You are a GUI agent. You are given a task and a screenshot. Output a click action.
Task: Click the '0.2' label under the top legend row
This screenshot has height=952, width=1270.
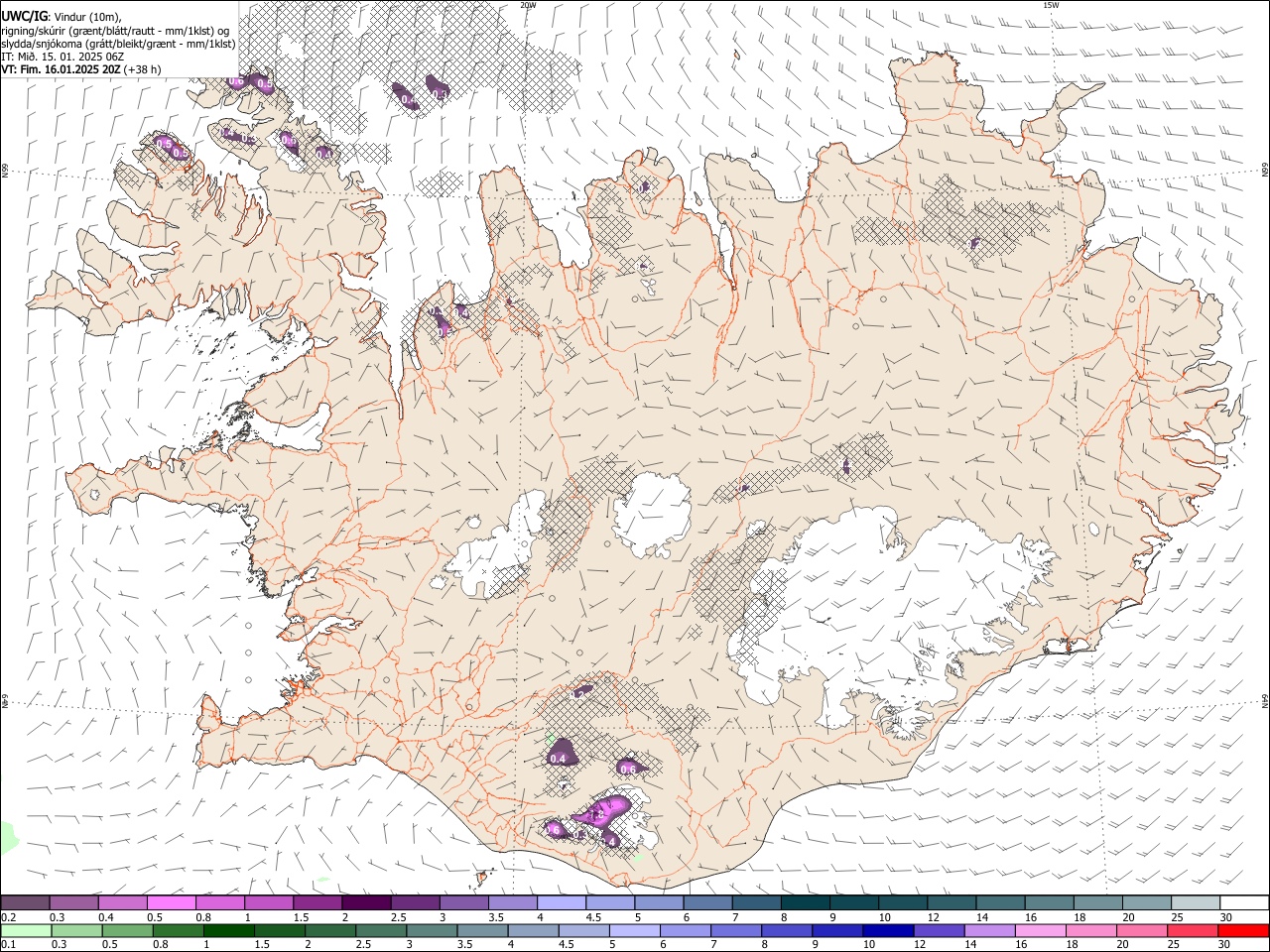pos(8,917)
